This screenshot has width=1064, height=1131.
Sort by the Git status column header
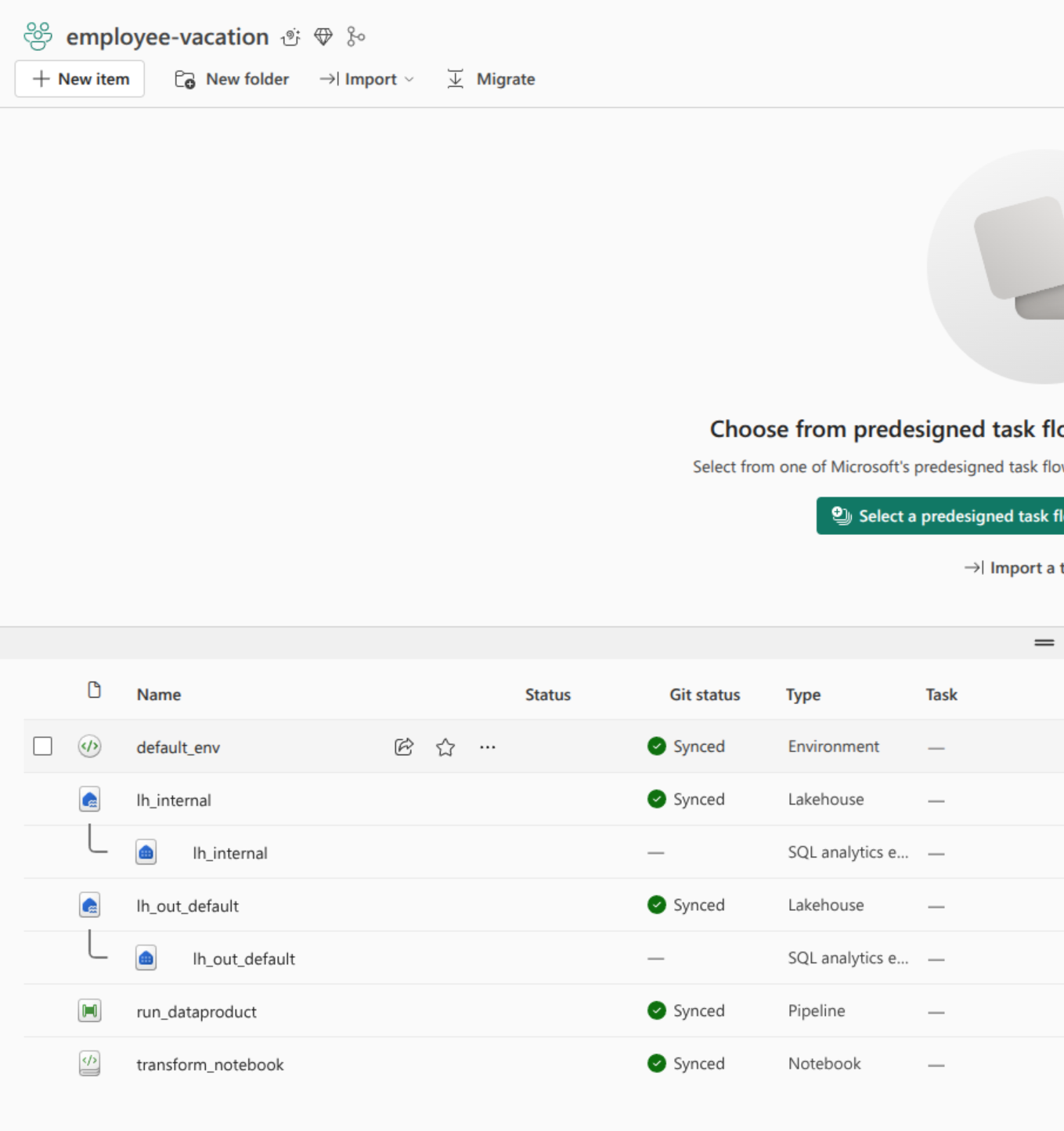705,695
